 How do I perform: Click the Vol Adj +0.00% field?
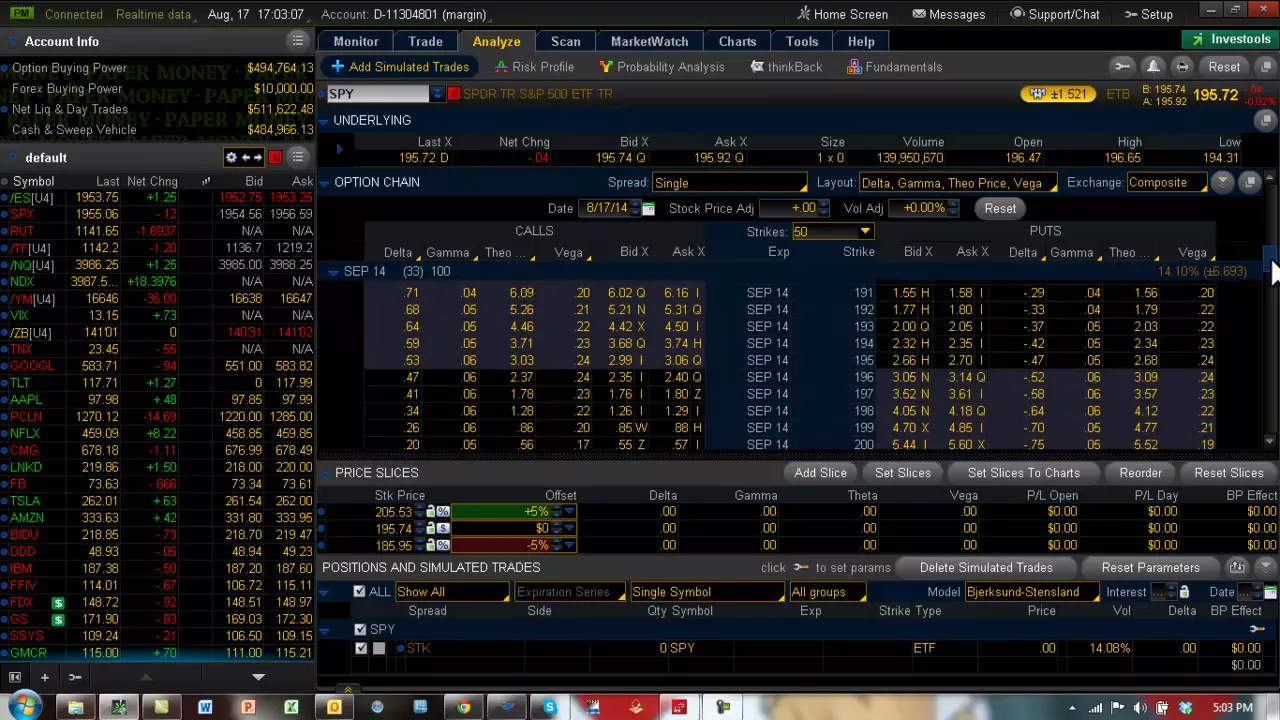tap(922, 208)
